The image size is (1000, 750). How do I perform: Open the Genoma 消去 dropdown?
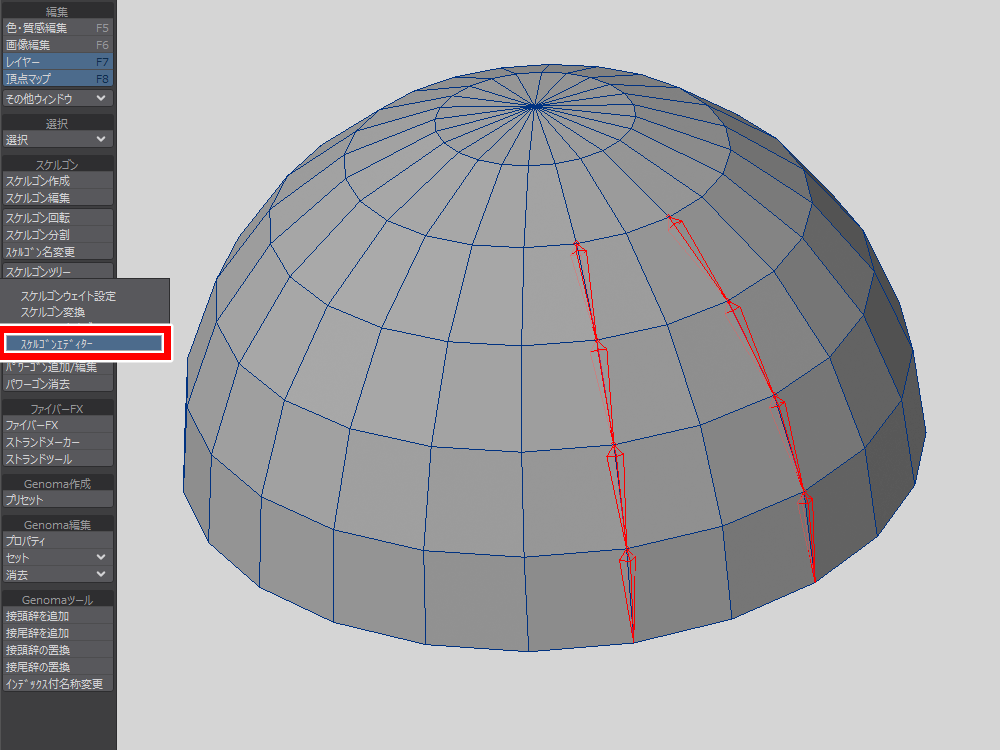57,574
